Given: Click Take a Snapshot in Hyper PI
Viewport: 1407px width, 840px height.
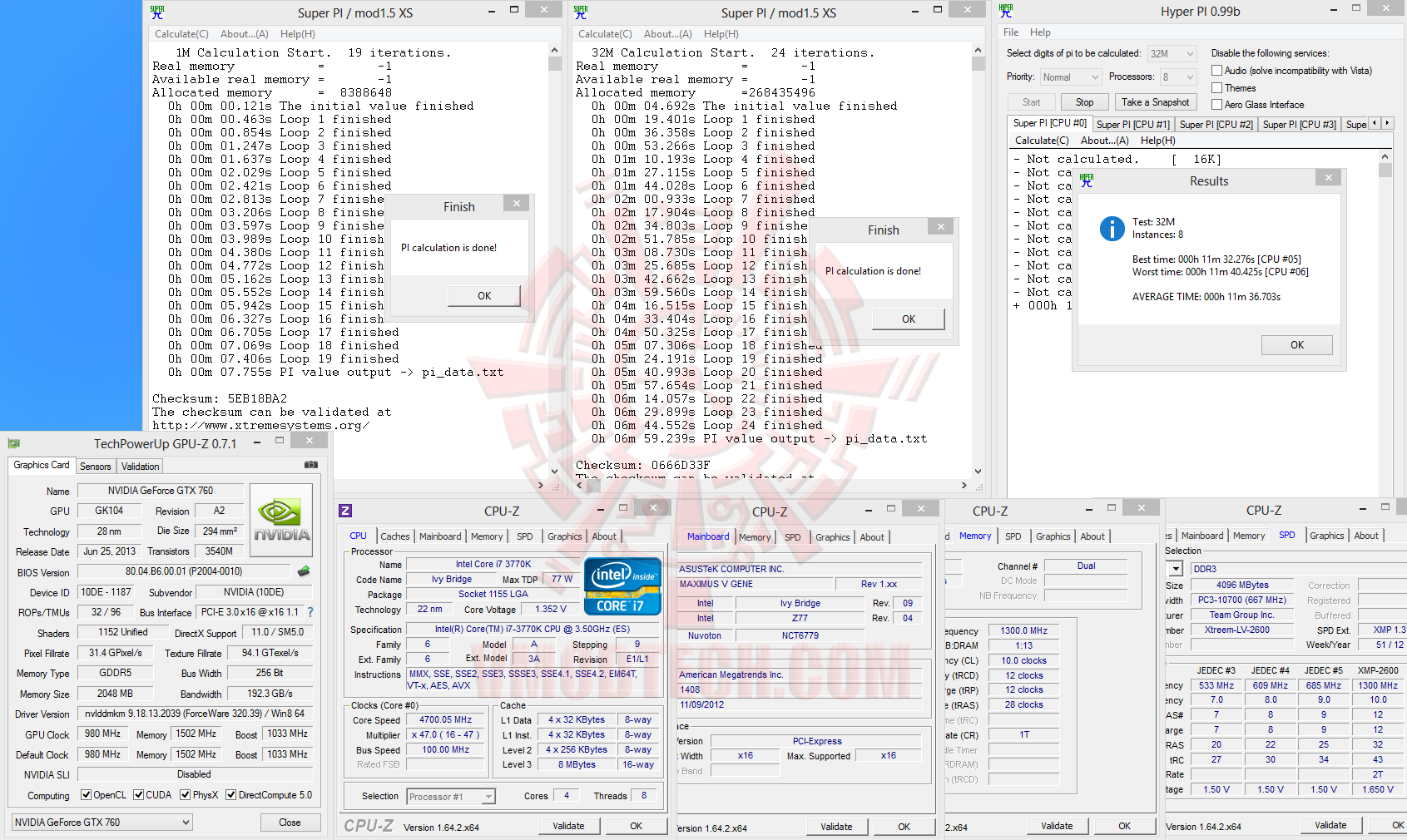Looking at the screenshot, I should click(1155, 102).
